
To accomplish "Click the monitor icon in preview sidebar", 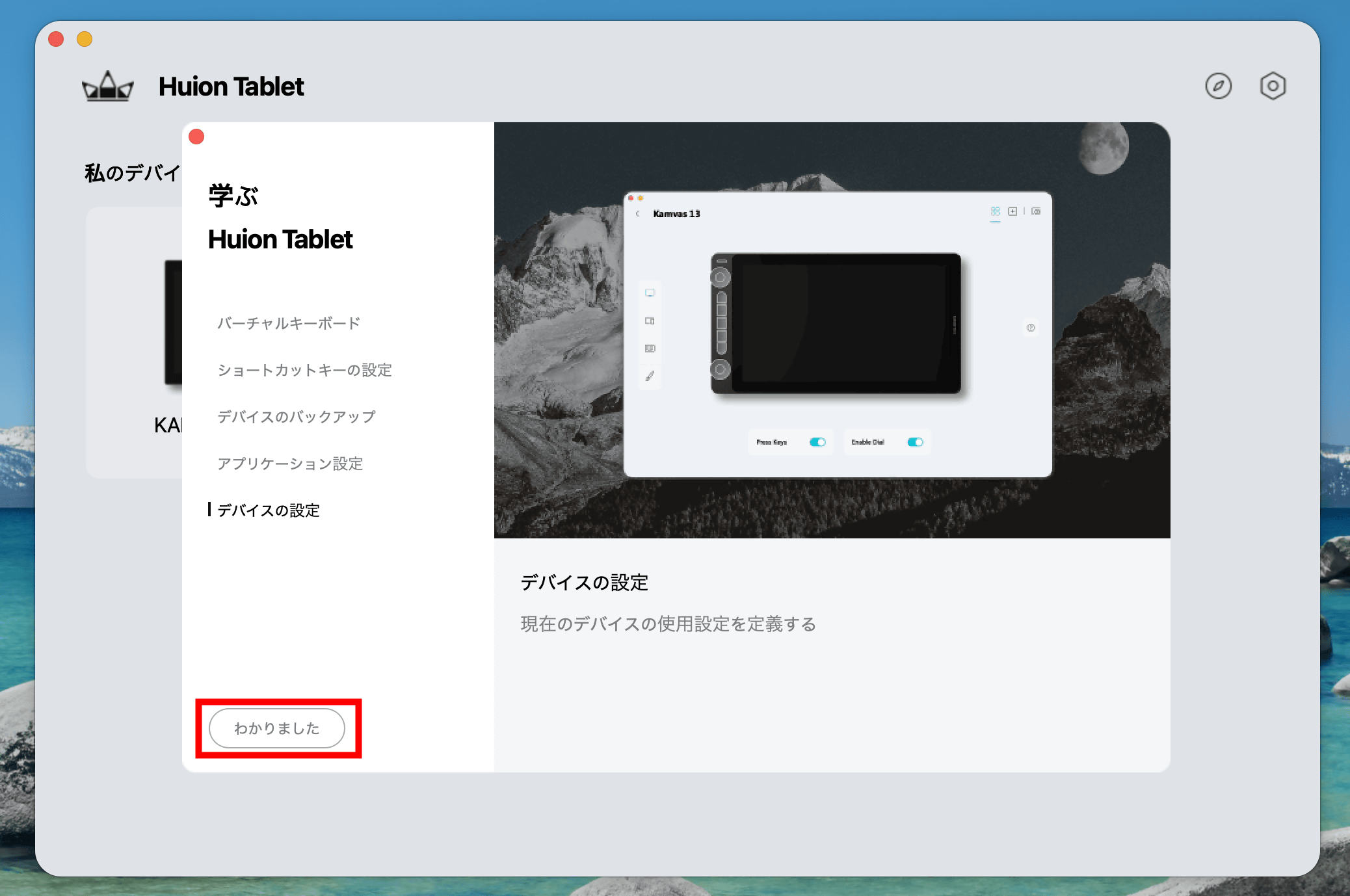I will [650, 293].
